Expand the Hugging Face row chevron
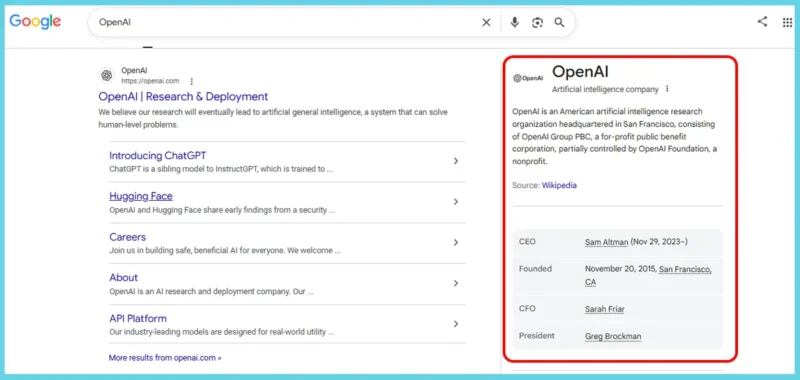 click(456, 202)
